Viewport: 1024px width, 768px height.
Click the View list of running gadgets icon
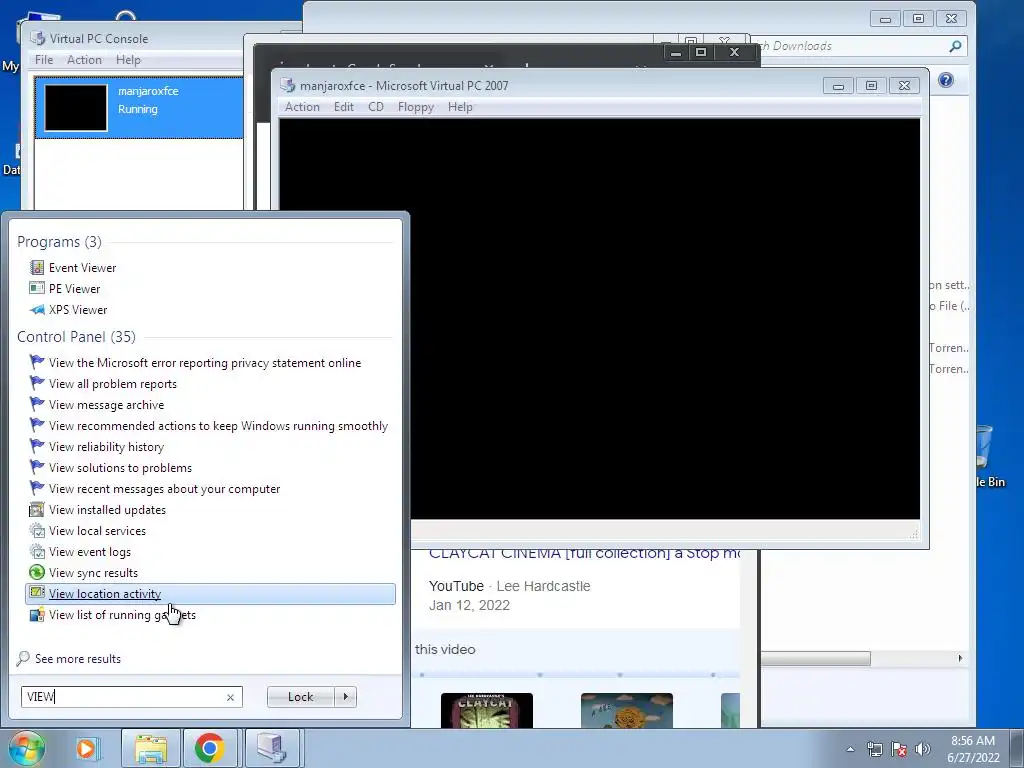[x=37, y=615]
